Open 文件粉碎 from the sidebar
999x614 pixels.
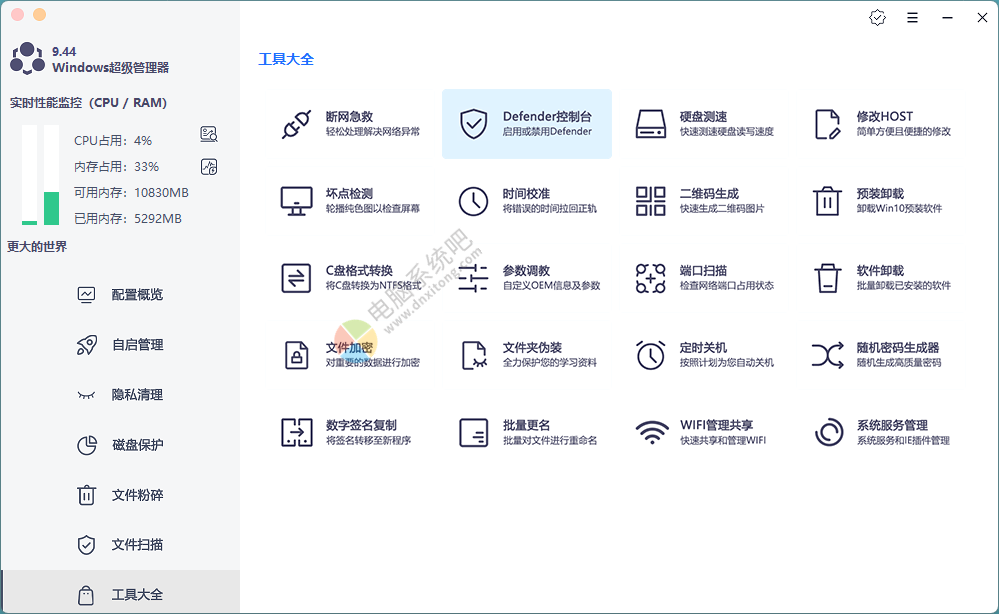coord(136,495)
